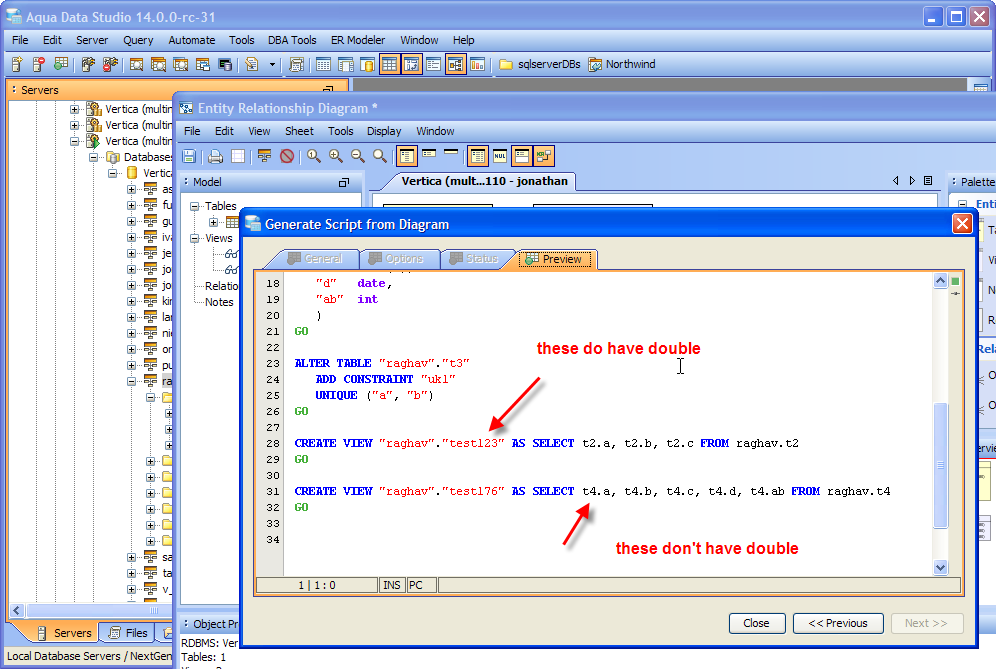996x669 pixels.
Task: Click the Connect server plug icon
Action: pyautogui.click(x=88, y=64)
